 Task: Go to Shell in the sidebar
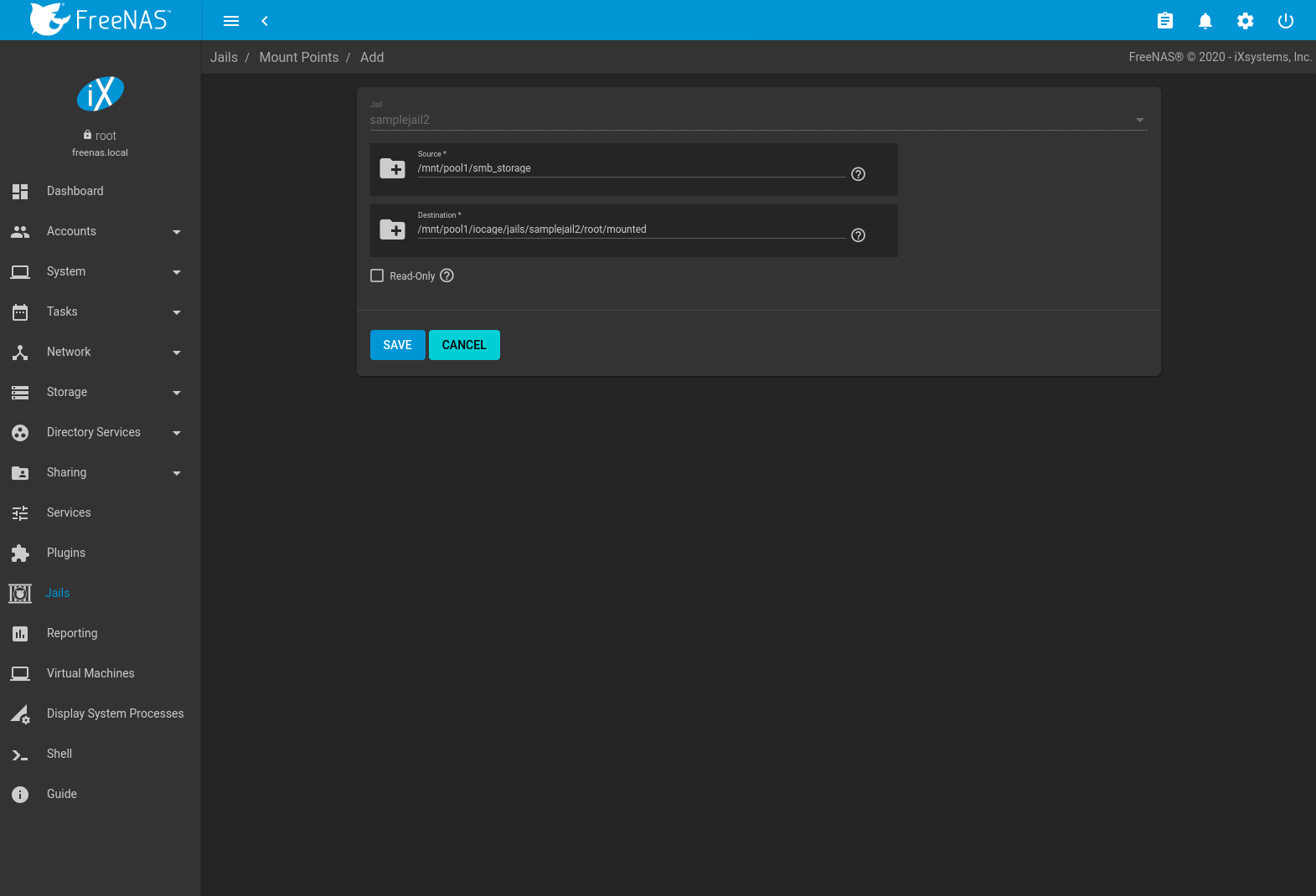tap(59, 754)
